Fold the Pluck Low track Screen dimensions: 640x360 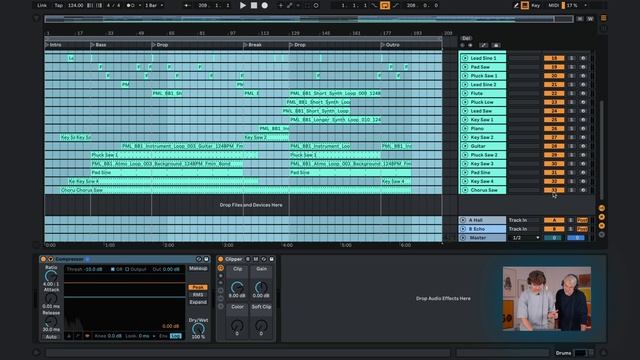[x=465, y=102]
